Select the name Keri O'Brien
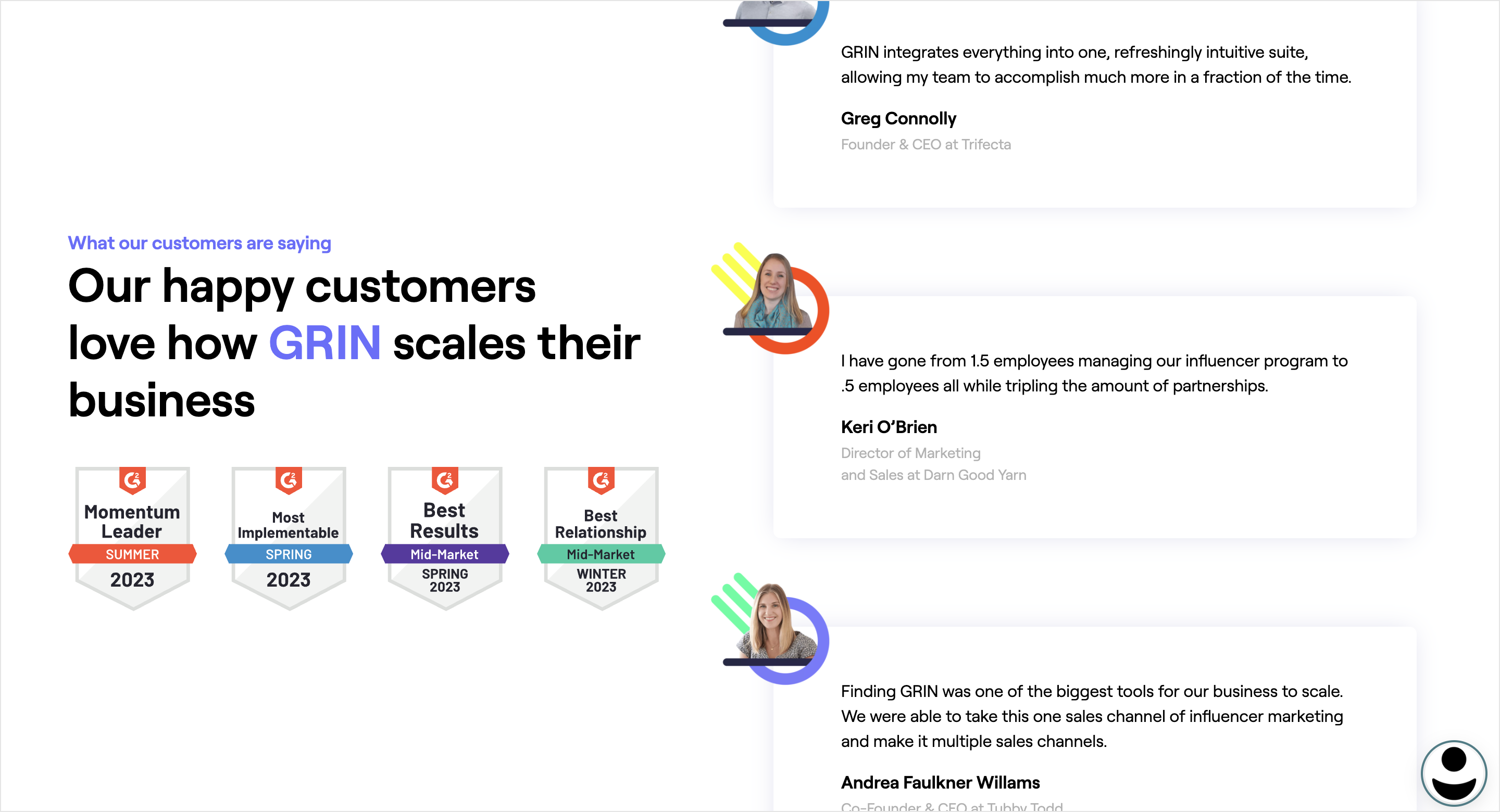Viewport: 1500px width, 812px height. pyautogui.click(x=889, y=427)
